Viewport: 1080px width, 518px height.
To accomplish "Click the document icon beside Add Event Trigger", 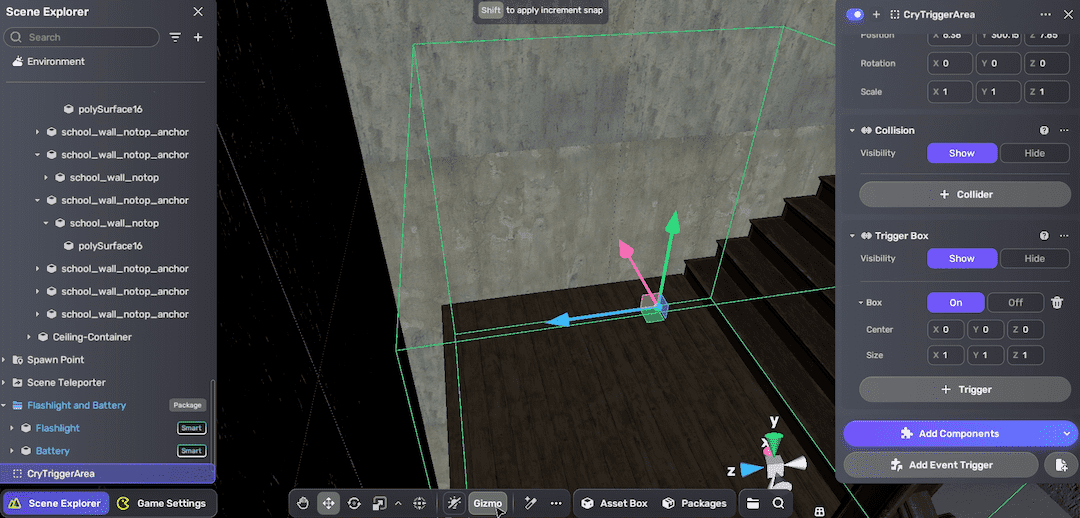I will (1061, 465).
